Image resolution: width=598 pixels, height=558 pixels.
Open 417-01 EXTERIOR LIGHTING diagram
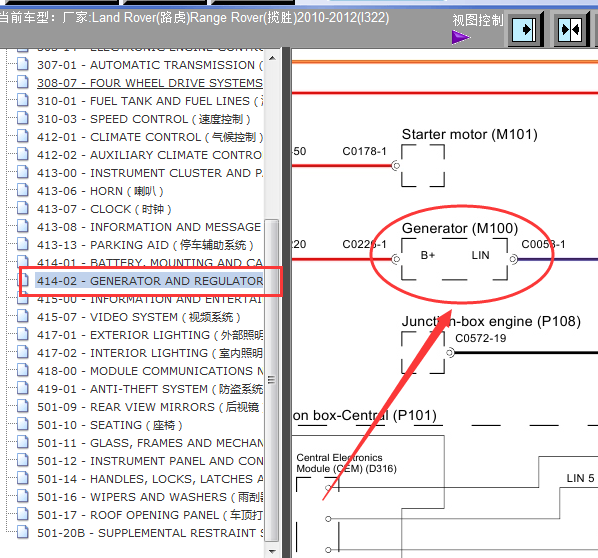150,335
